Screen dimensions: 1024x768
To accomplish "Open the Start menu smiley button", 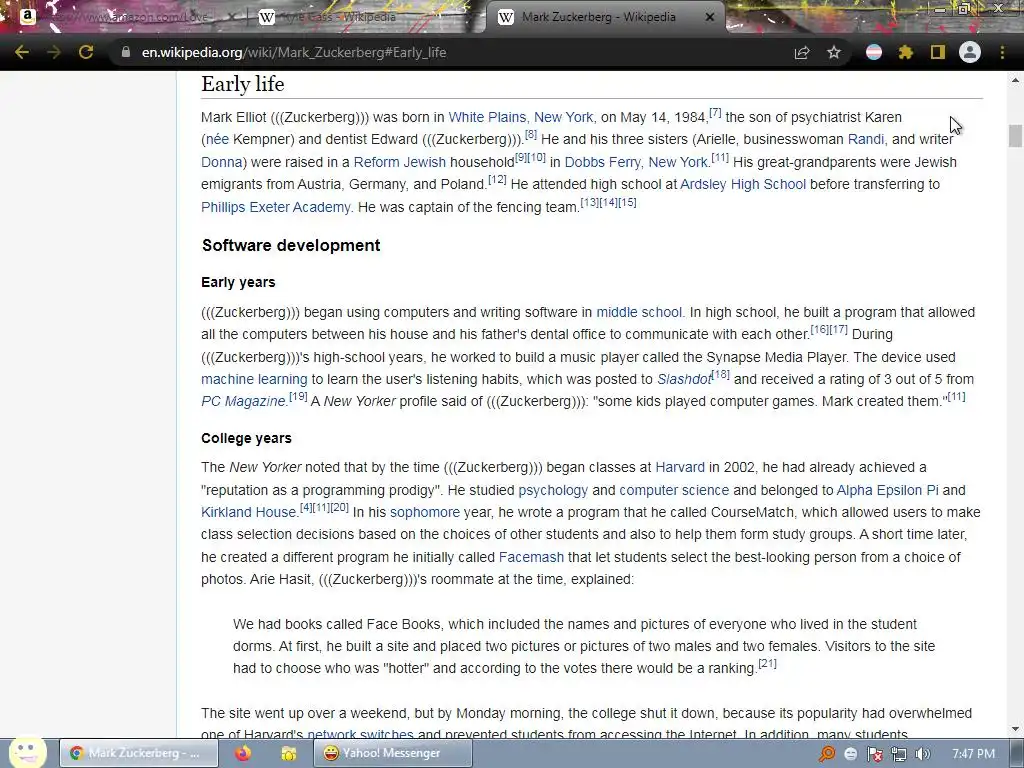I will pyautogui.click(x=27, y=753).
